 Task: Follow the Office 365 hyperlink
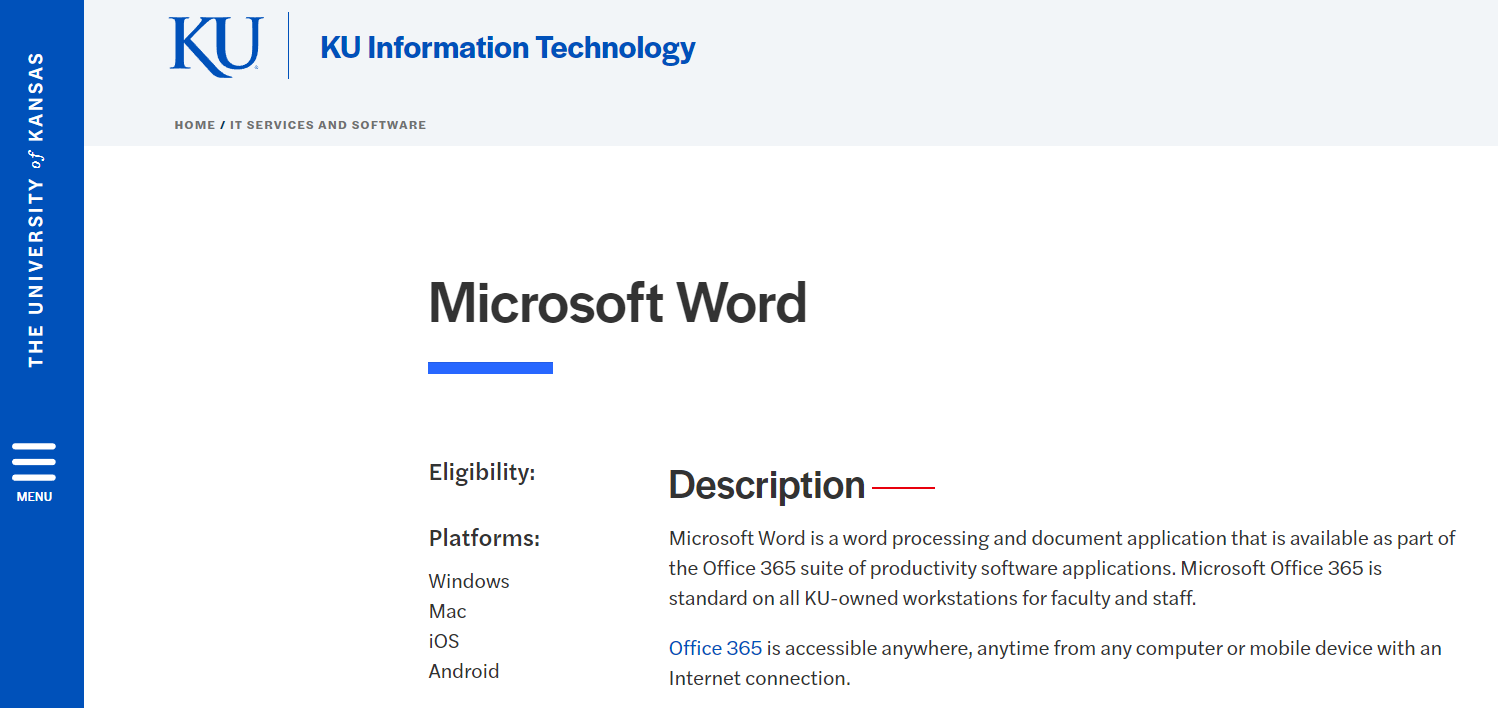tap(715, 648)
